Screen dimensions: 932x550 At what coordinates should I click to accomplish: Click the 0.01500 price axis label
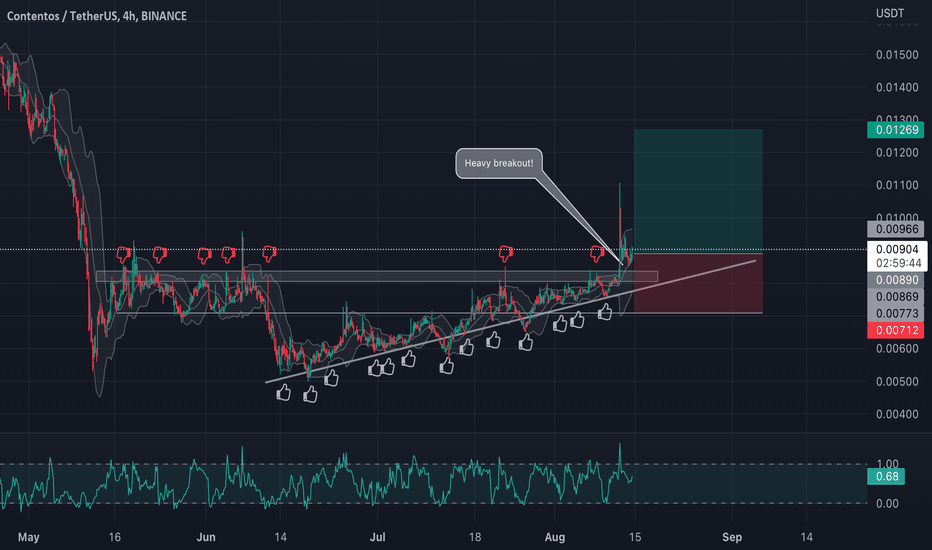[x=897, y=55]
